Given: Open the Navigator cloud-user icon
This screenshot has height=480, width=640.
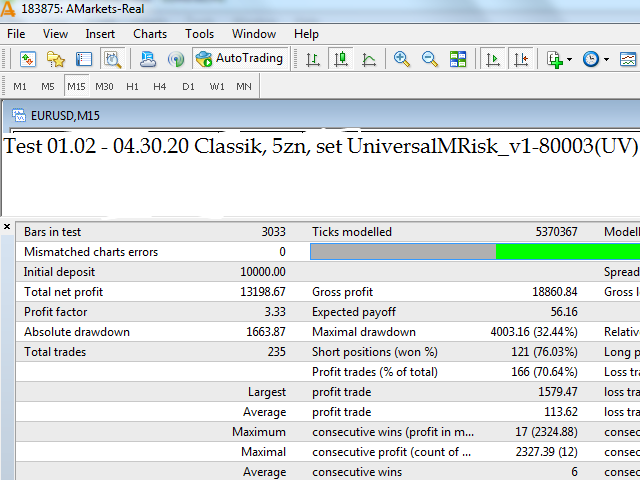Looking at the screenshot, I should pyautogui.click(x=147, y=60).
